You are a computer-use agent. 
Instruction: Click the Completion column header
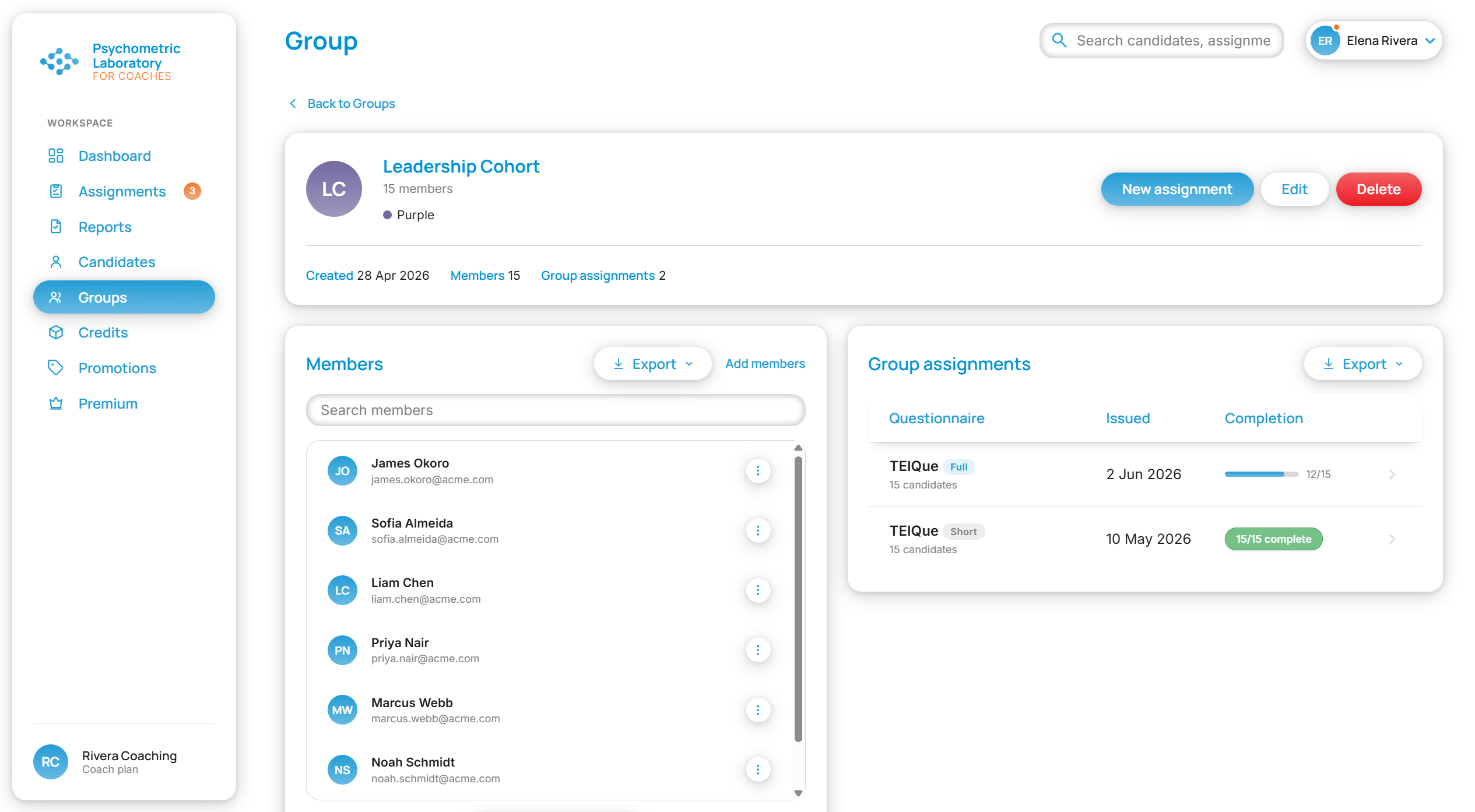pos(1263,419)
